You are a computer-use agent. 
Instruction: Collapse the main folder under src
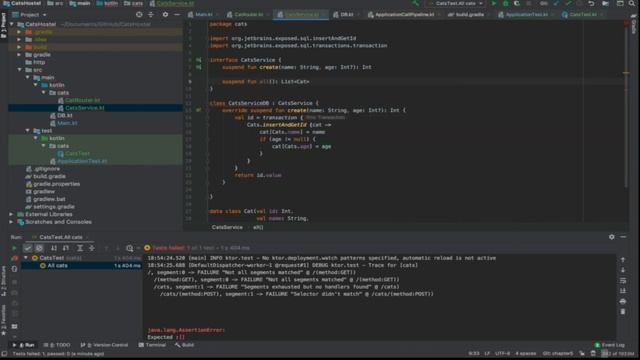pyautogui.click(x=28, y=77)
